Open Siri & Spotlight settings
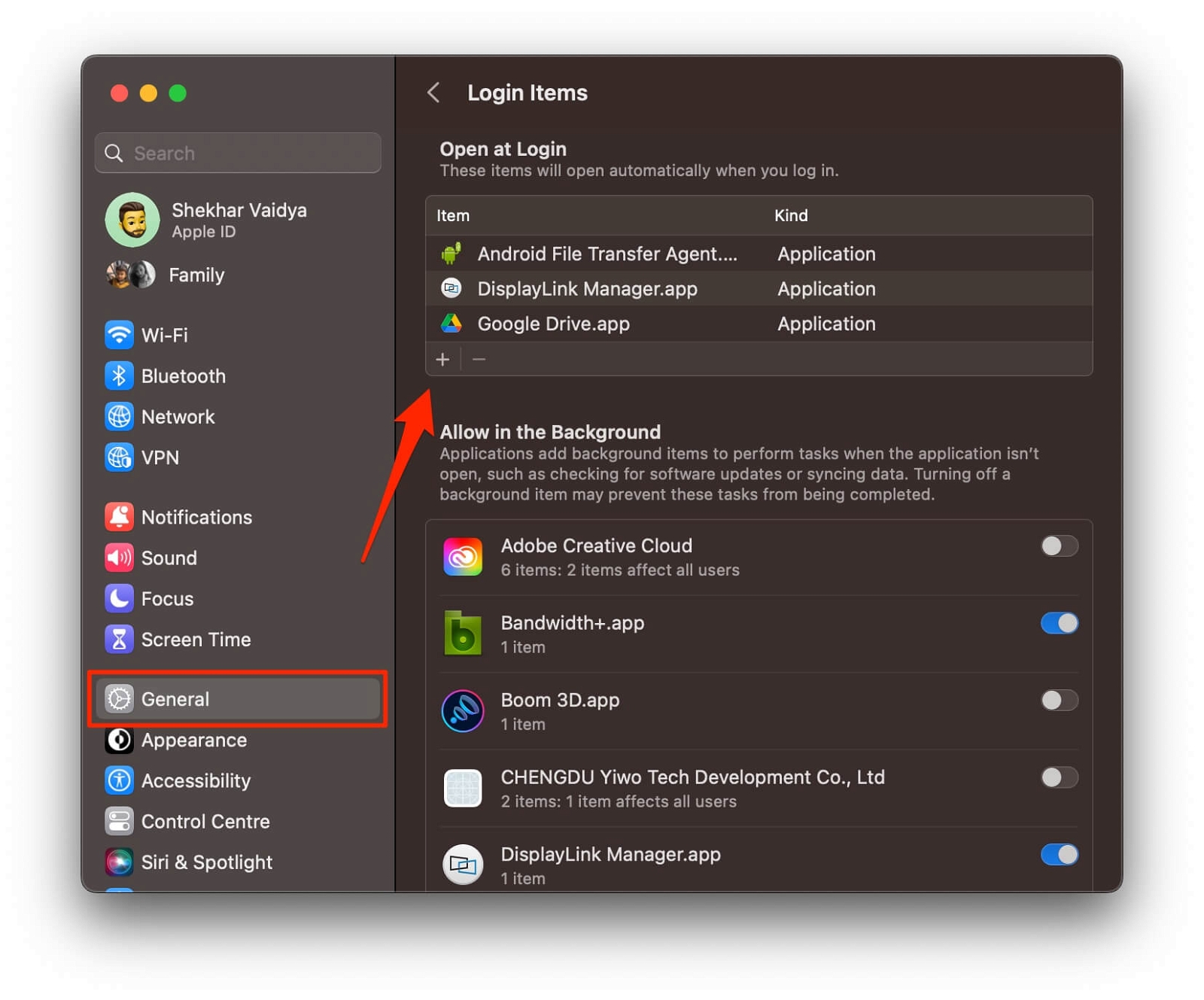Image resolution: width=1204 pixels, height=1000 pixels. point(120,862)
